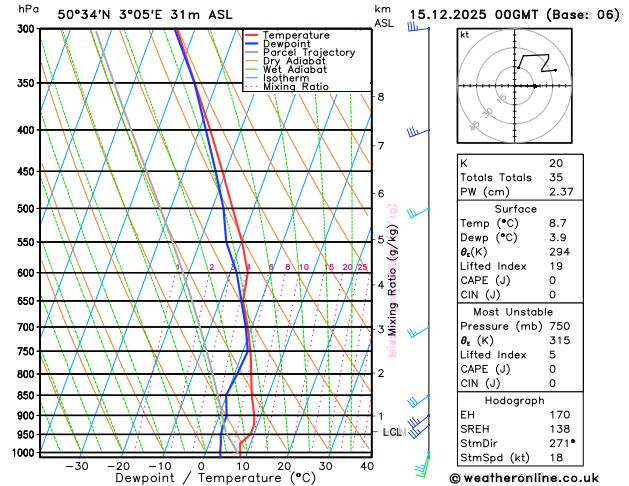The image size is (629, 486).
Task: Click the blue Dewpoint legend line
Action: (252, 43)
